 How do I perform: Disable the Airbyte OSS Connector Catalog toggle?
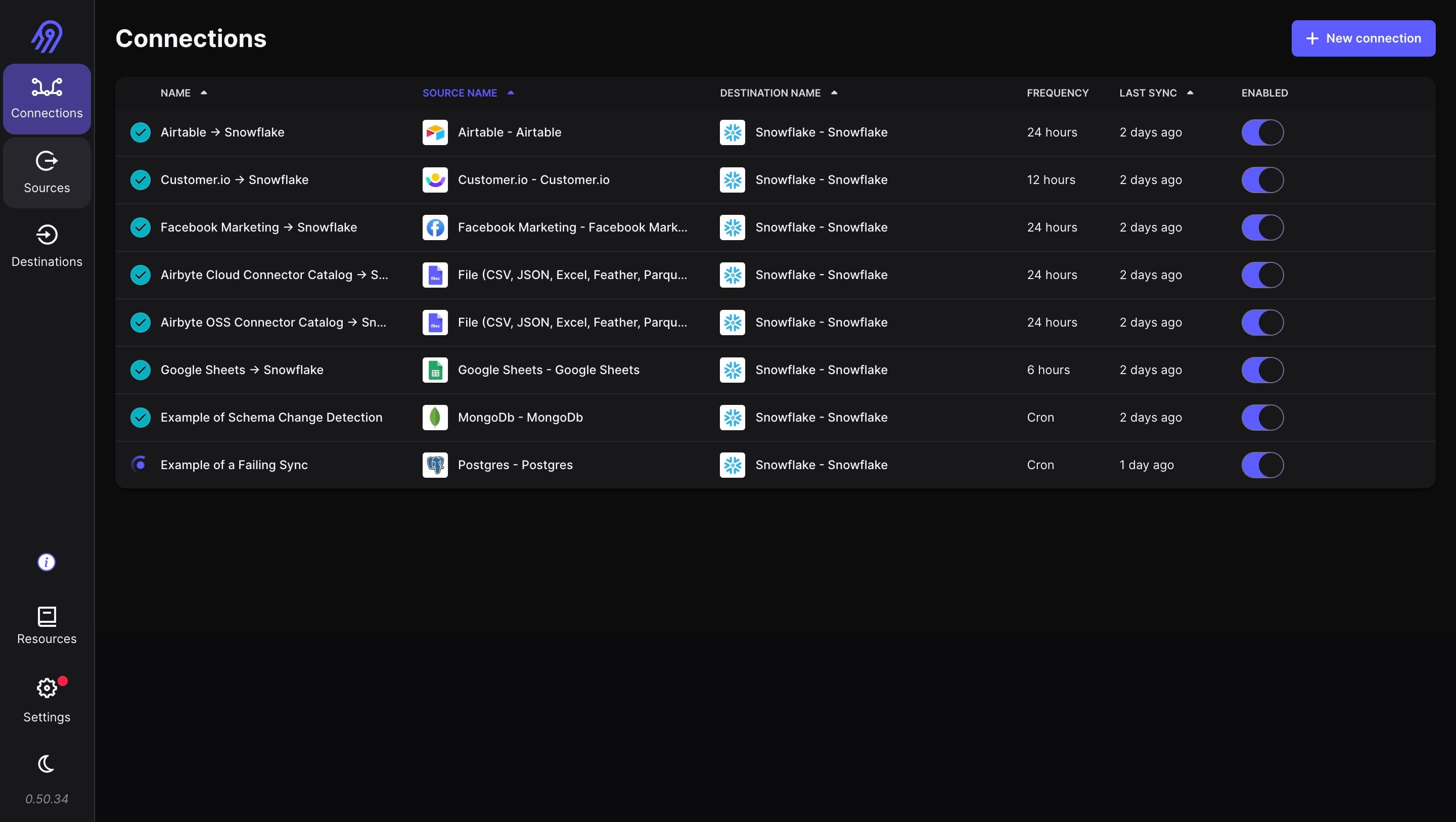click(x=1262, y=322)
